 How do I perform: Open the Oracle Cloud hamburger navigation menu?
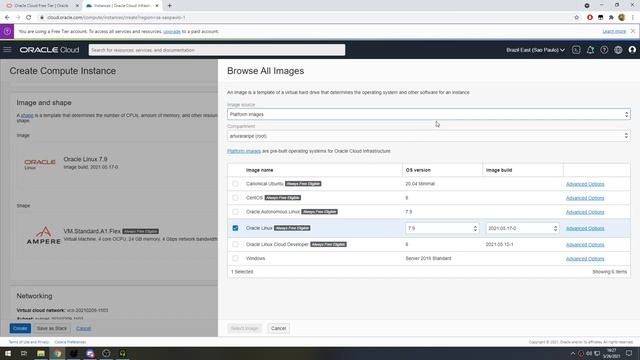(7, 50)
